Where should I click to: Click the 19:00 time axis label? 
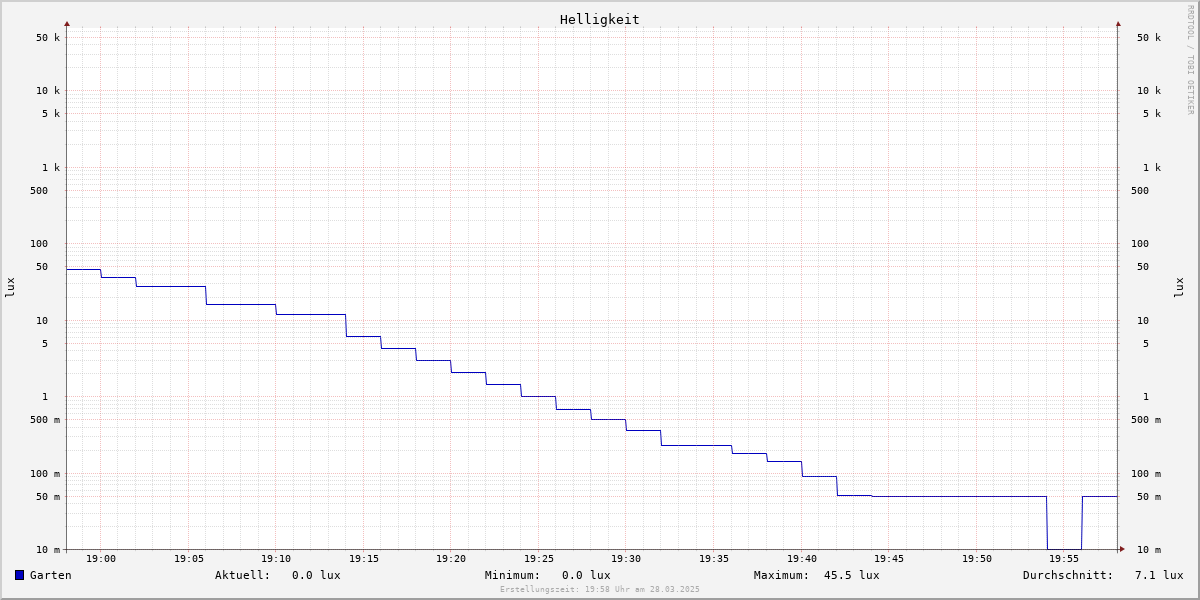tap(101, 559)
